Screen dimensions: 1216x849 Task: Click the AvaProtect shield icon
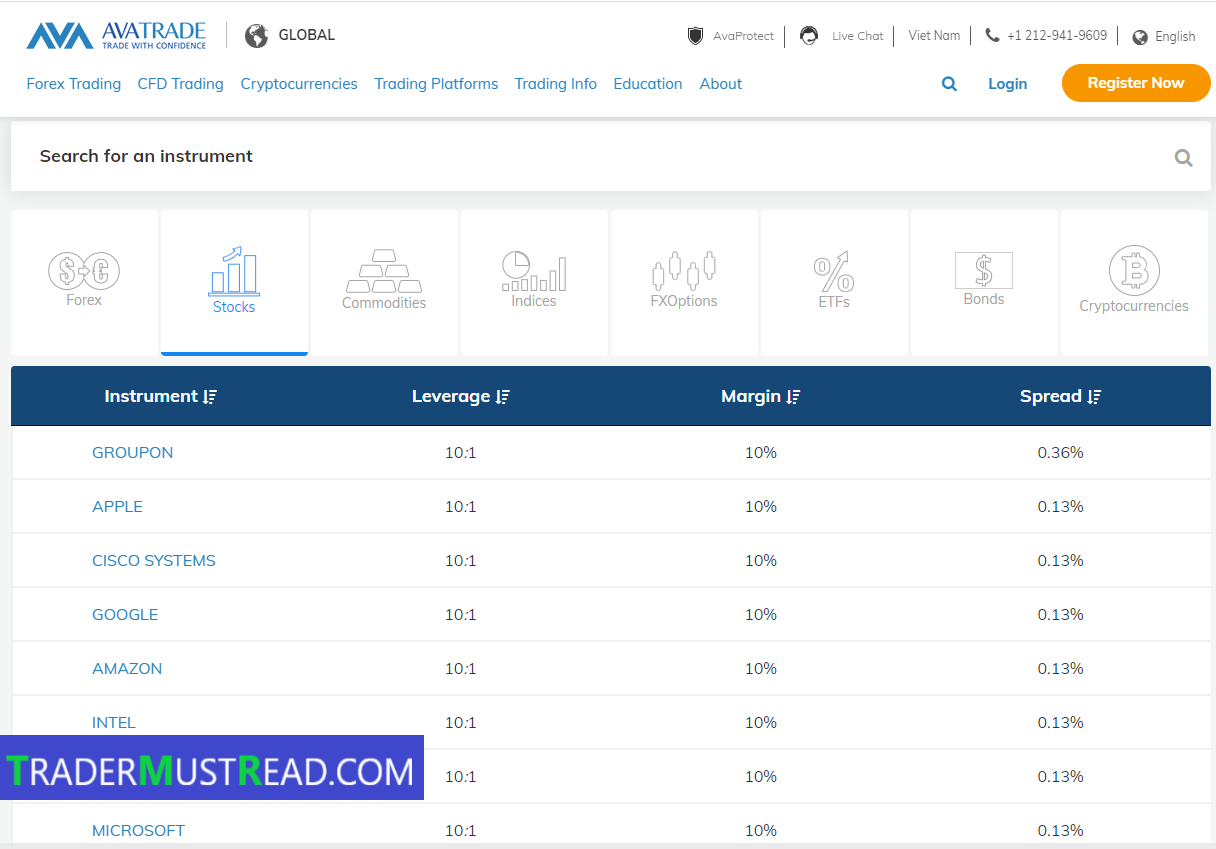click(x=695, y=36)
